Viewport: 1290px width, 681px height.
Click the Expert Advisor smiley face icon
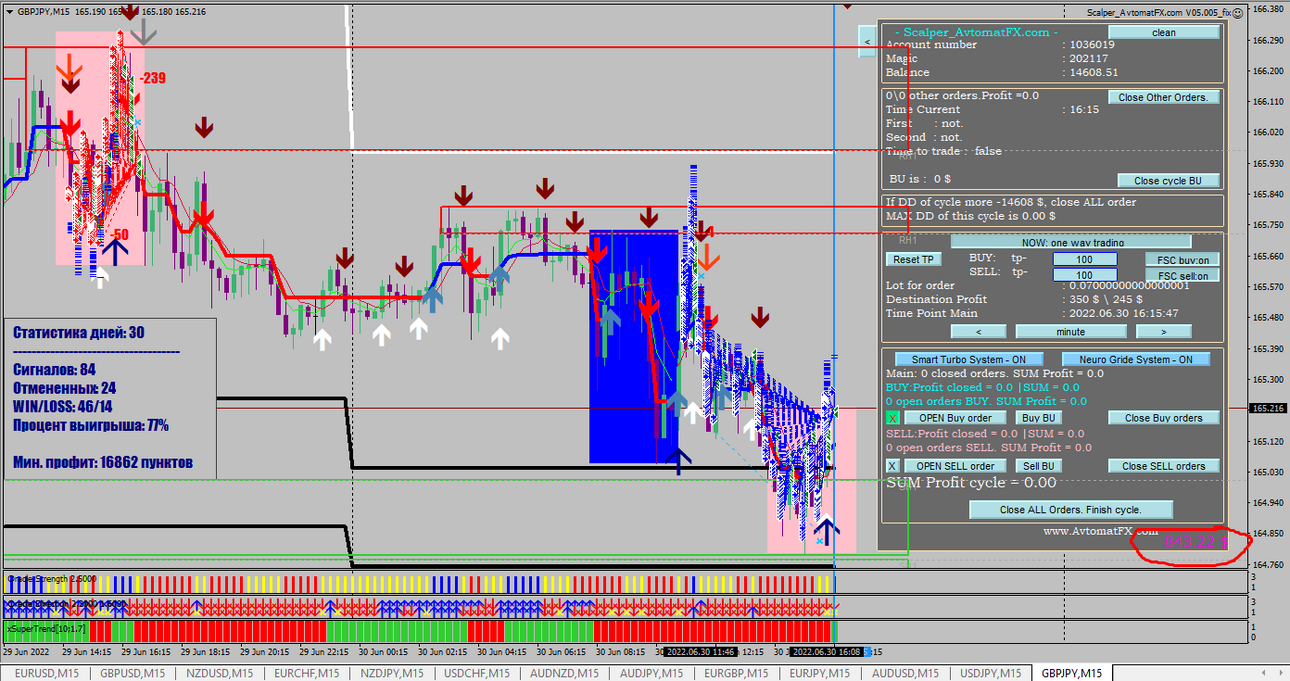1240,11
